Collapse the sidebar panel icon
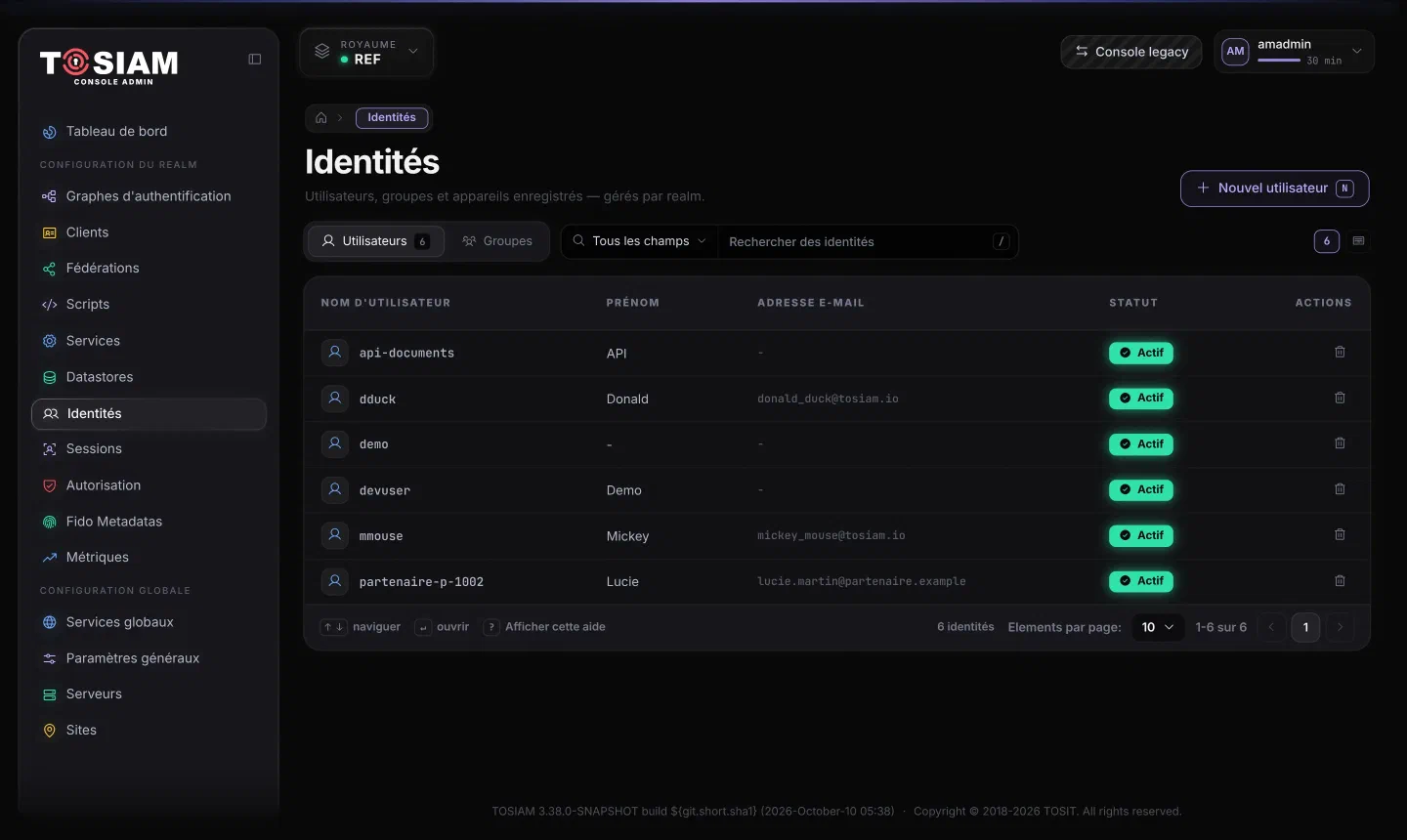The width and height of the screenshot is (1407, 840). [x=255, y=60]
